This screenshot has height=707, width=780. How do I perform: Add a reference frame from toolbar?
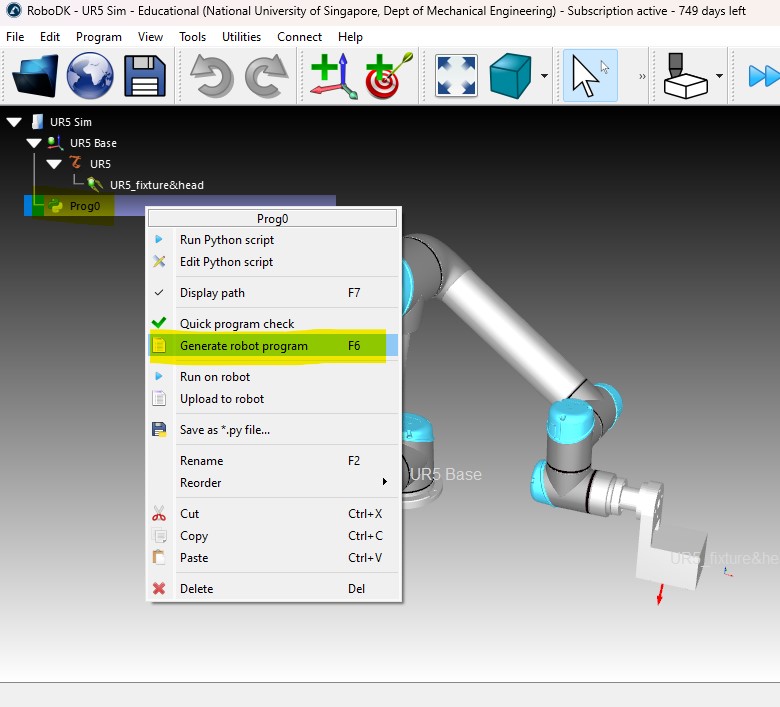point(332,76)
